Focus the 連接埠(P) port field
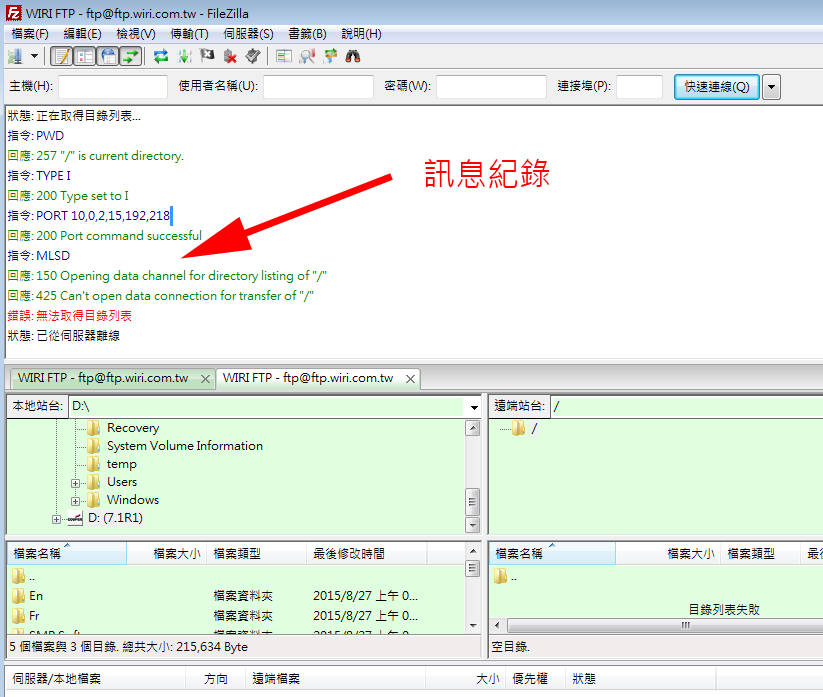The height and width of the screenshot is (697, 823). [x=639, y=87]
